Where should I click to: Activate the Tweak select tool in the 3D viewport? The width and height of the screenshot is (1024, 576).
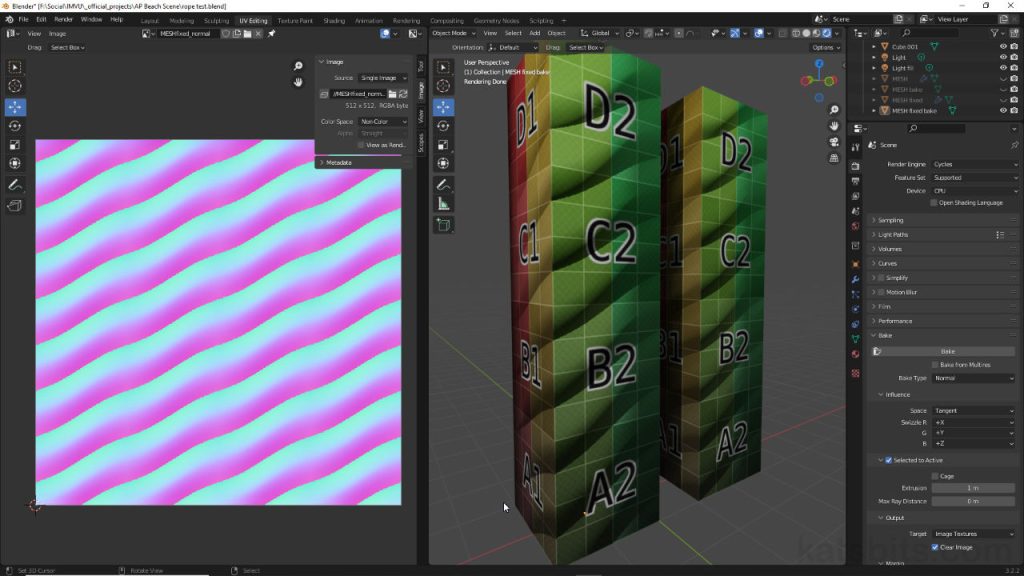tap(444, 66)
